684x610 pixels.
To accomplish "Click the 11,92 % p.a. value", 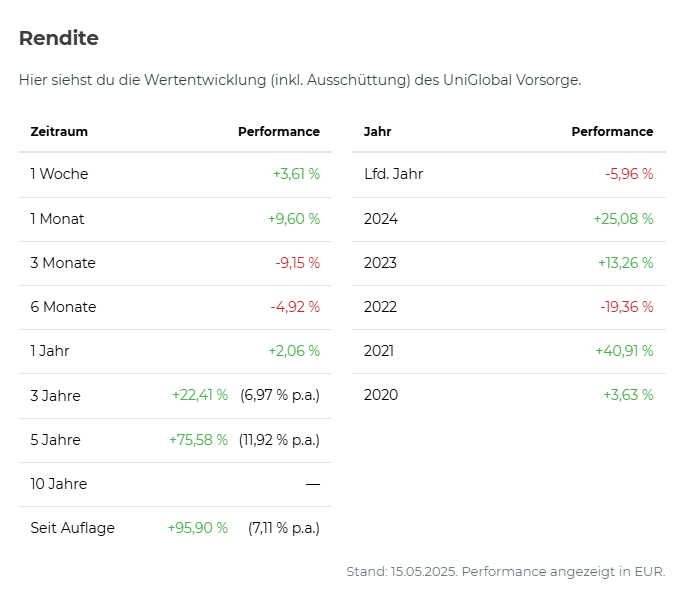I will click(279, 440).
